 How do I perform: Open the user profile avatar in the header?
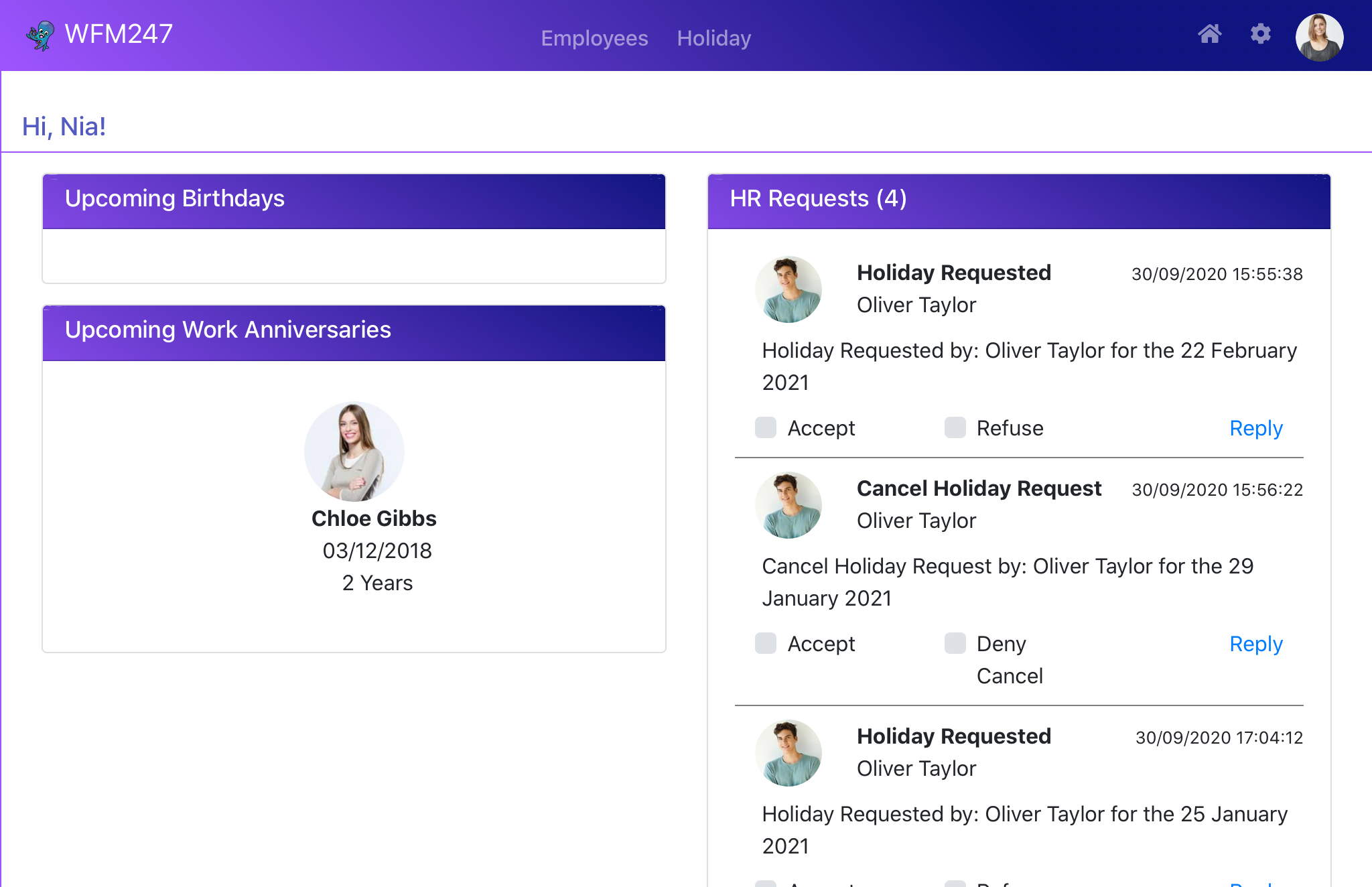(x=1319, y=37)
